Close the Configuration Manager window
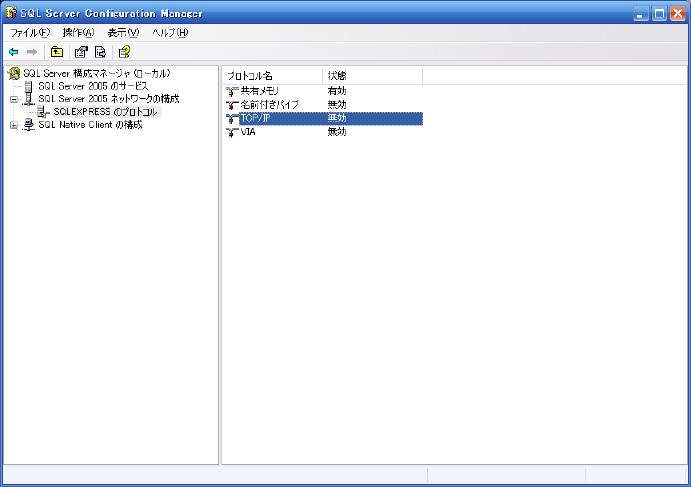 point(677,14)
